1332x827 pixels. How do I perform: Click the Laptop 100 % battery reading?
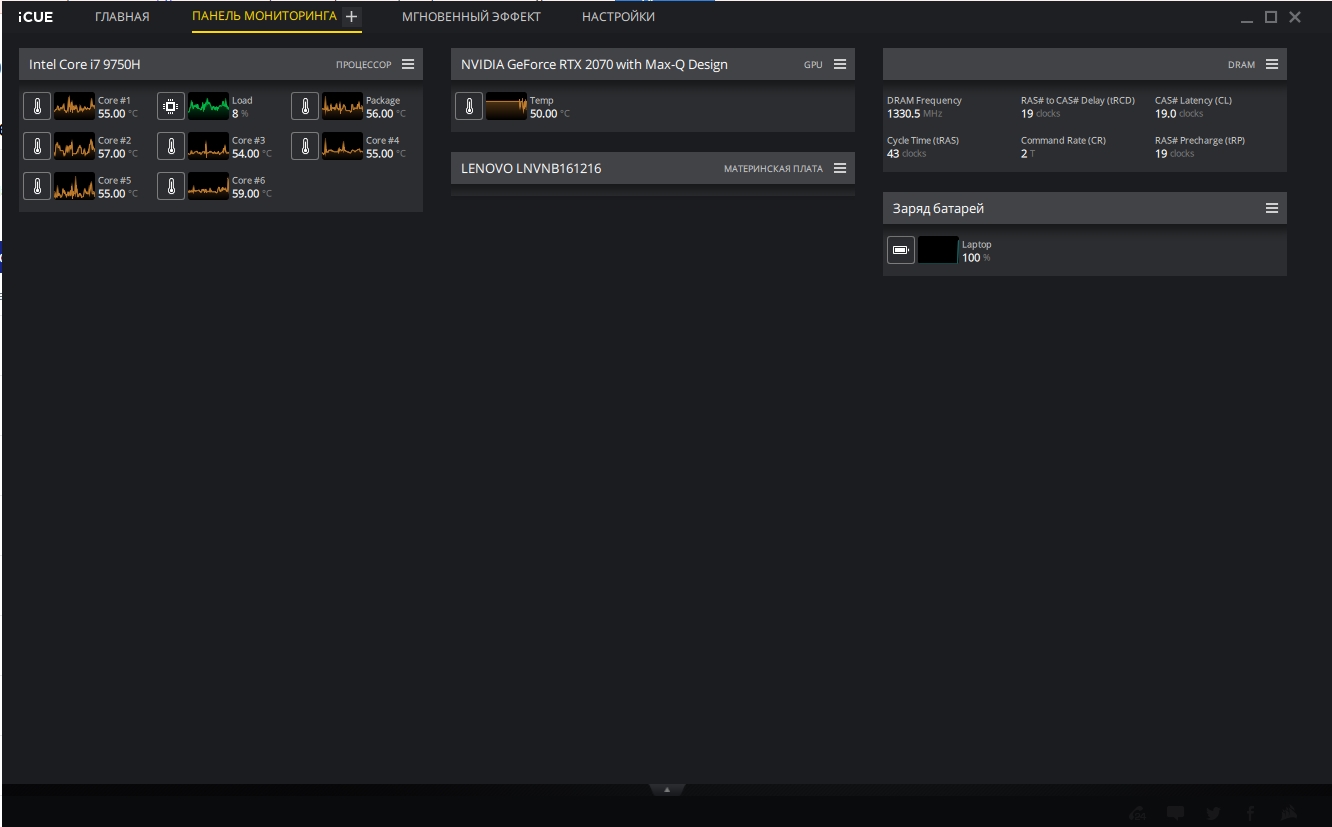tap(976, 258)
